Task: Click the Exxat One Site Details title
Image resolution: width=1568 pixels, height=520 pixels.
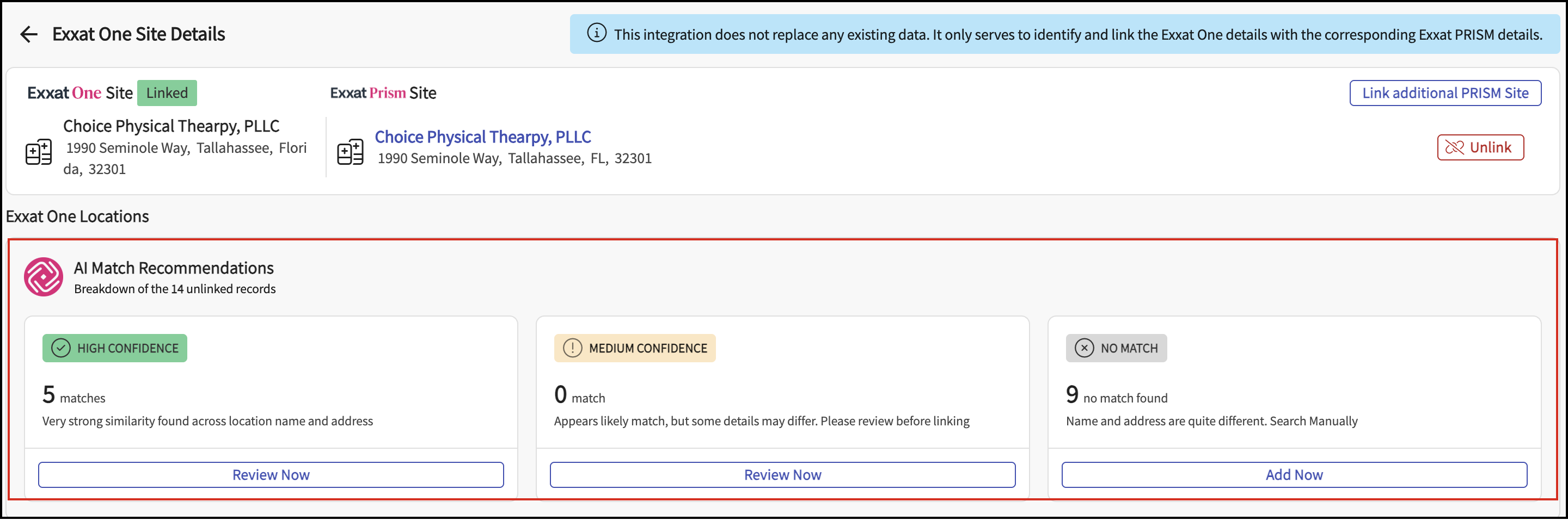Action: click(x=138, y=35)
